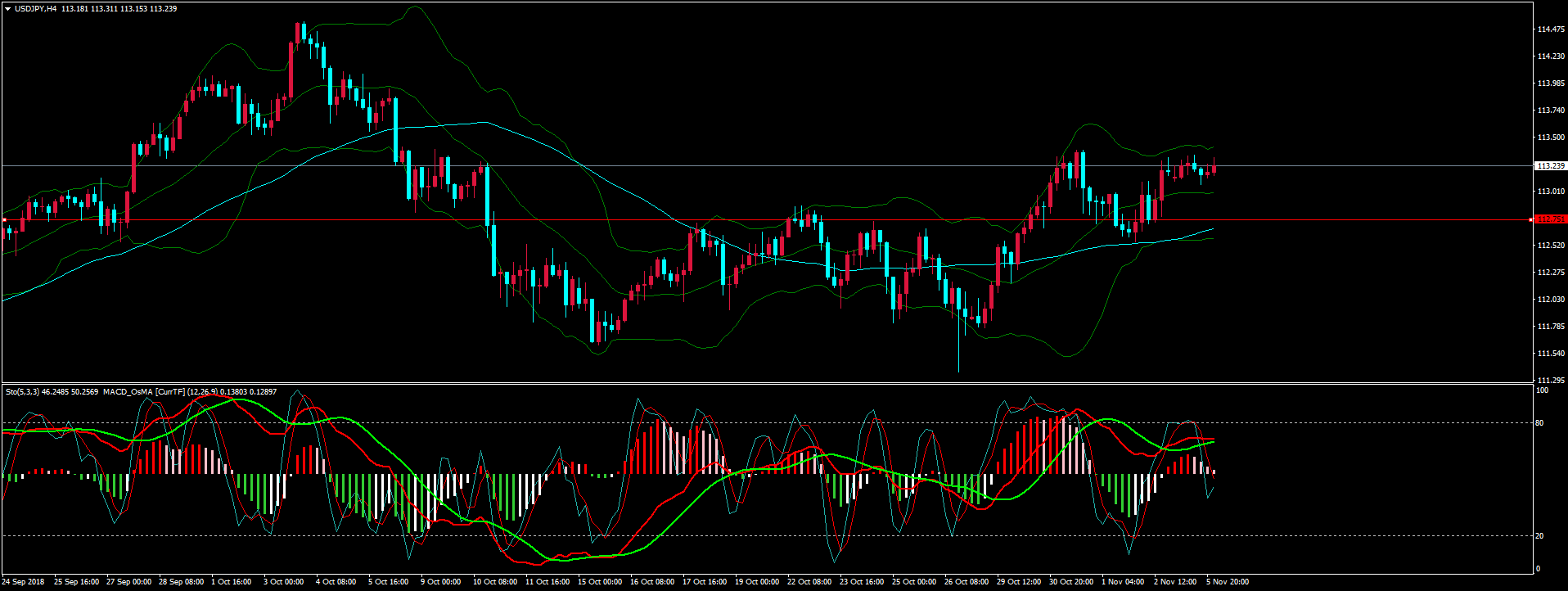Click the 113.500 price axis label

coord(1551,138)
